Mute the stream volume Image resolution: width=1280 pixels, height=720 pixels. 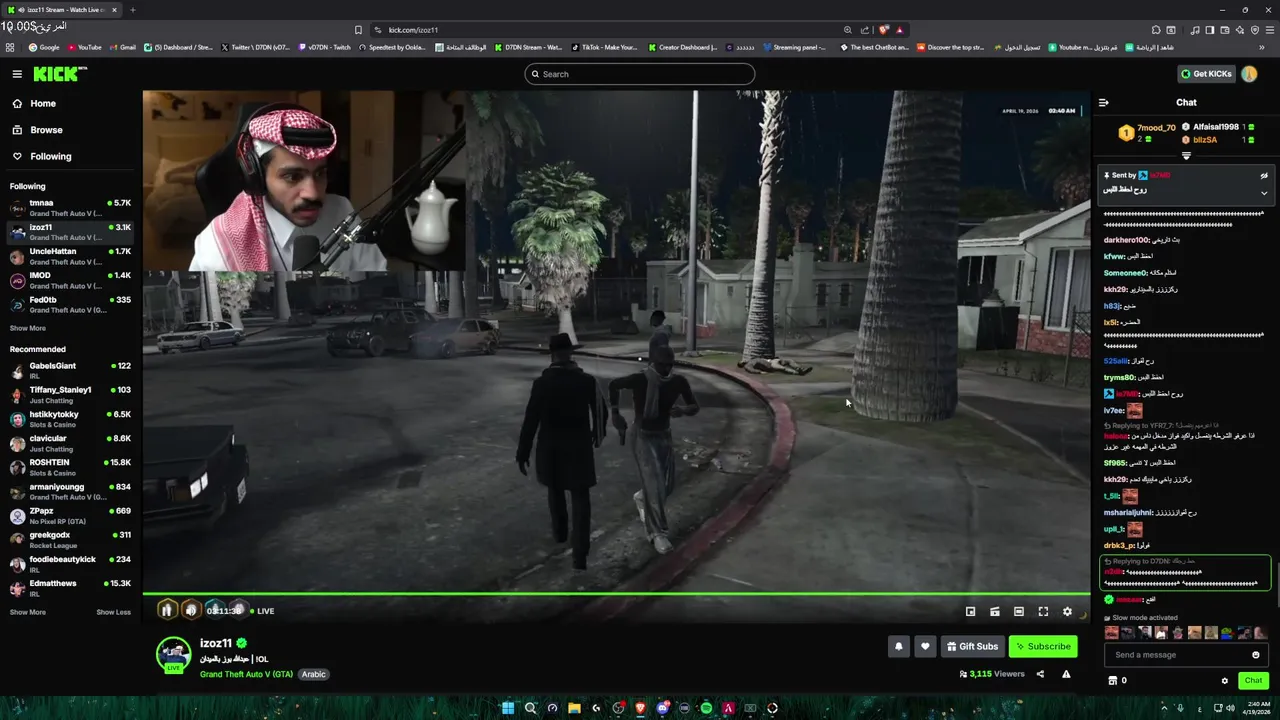[x=191, y=610]
